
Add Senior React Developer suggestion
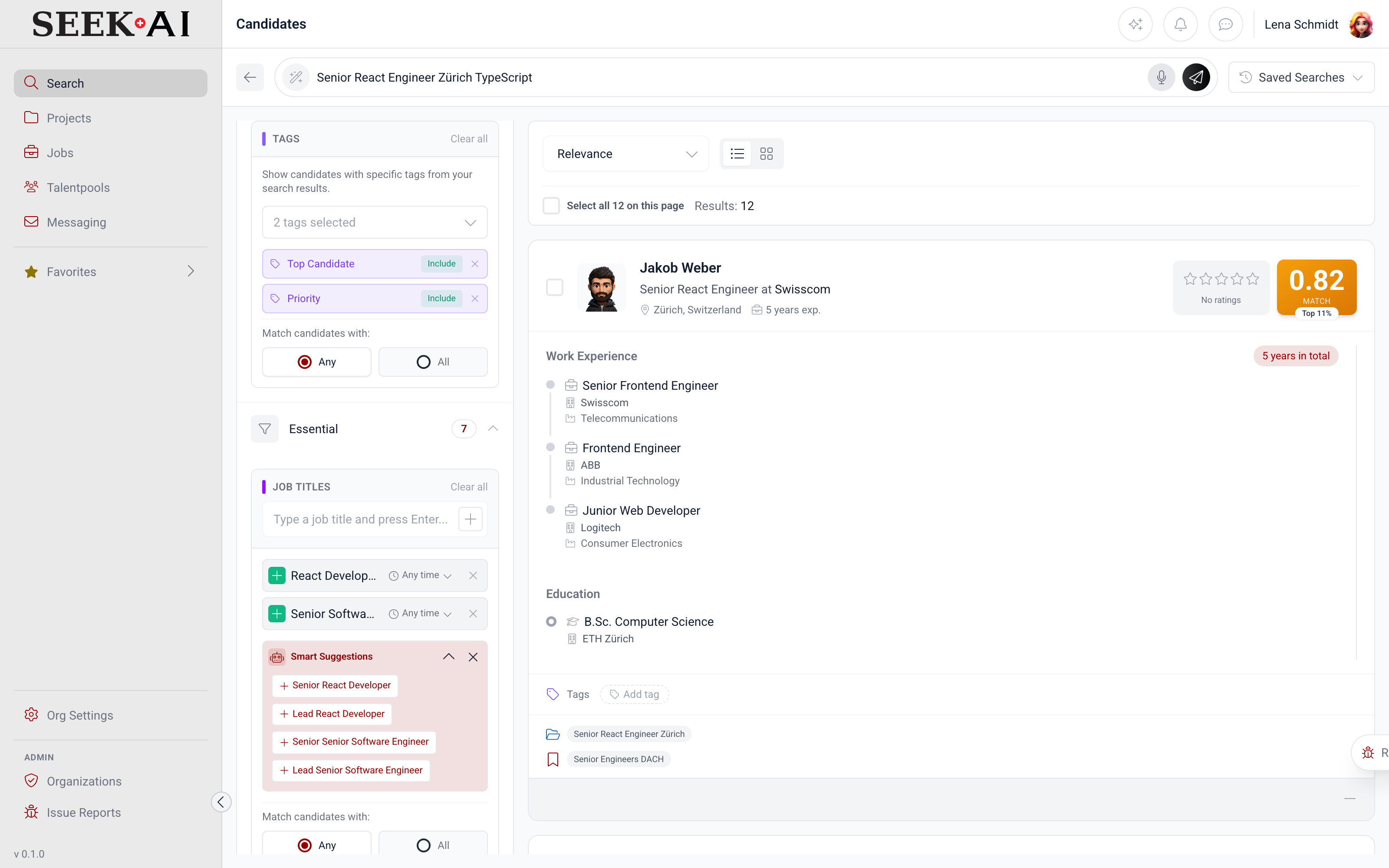click(x=335, y=685)
